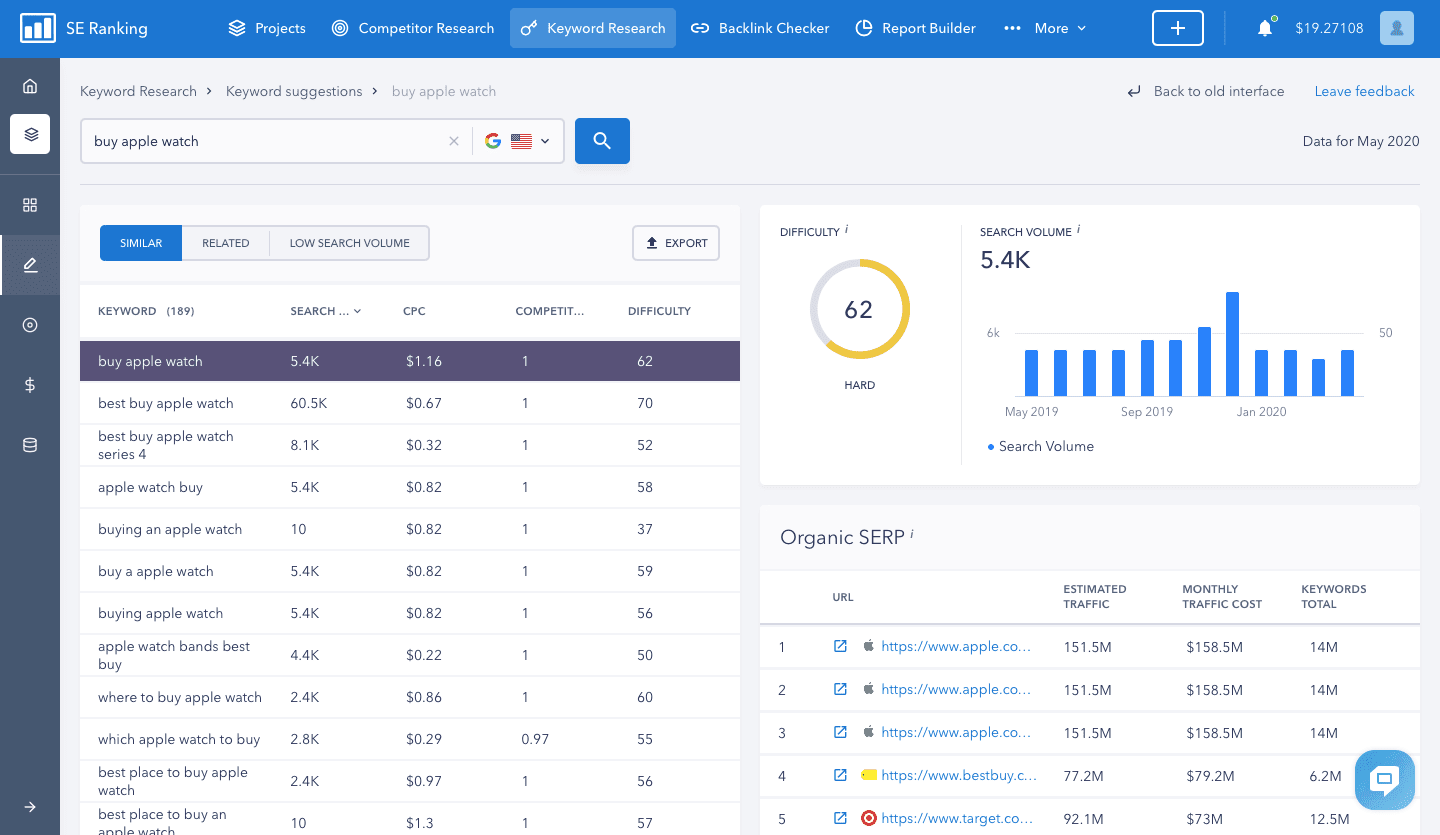Open Keyword Research in top navigation
This screenshot has height=835, width=1440.
(x=593, y=28)
